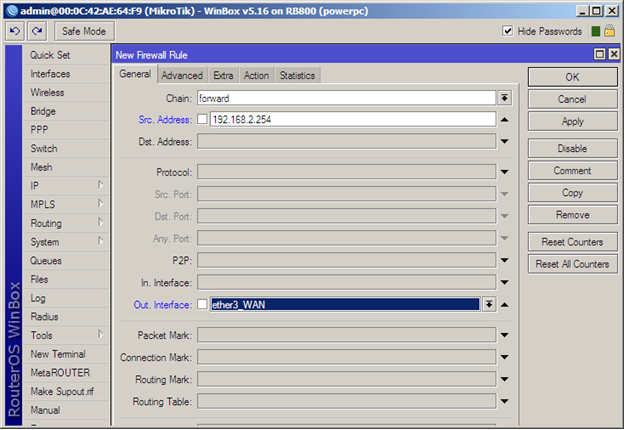625x430 pixels.
Task: Expand the Routing Table field
Action: [x=504, y=401]
